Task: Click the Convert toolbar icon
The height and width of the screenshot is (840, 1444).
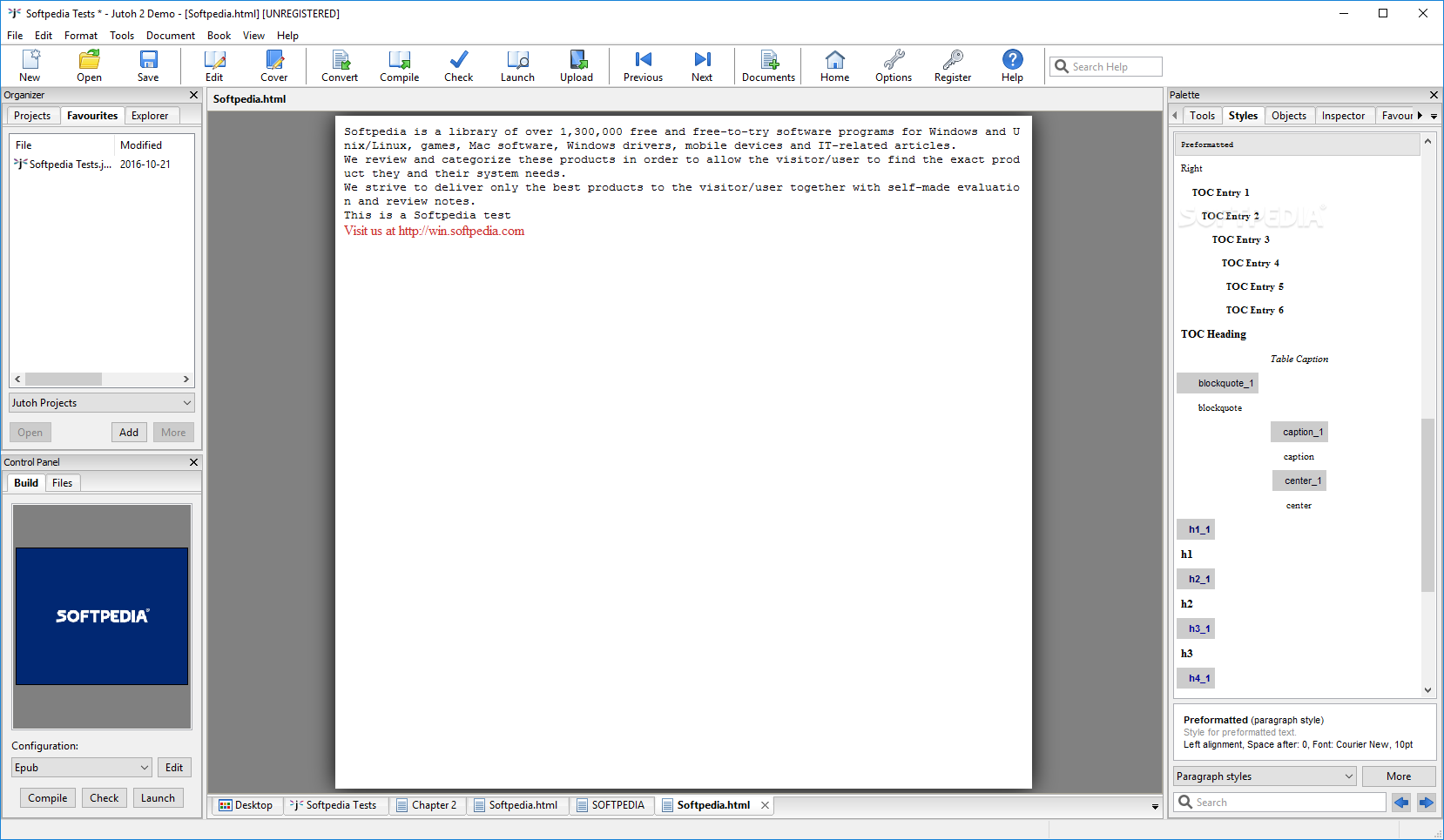Action: click(x=340, y=66)
